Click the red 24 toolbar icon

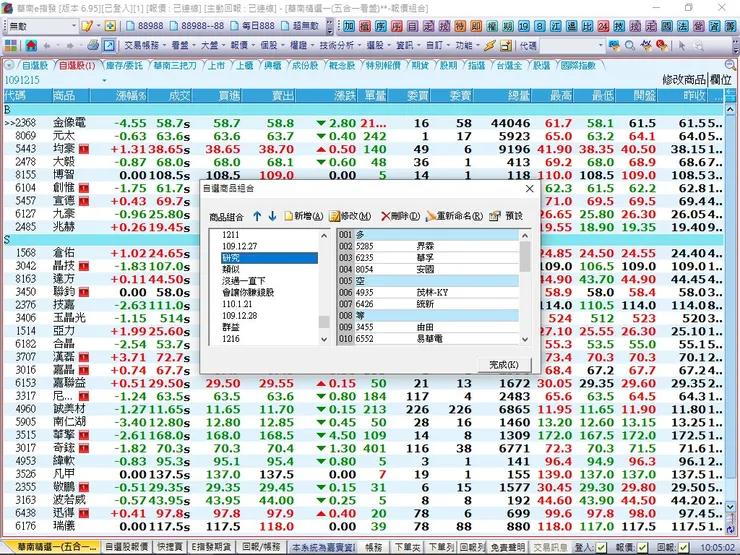[x=603, y=26]
